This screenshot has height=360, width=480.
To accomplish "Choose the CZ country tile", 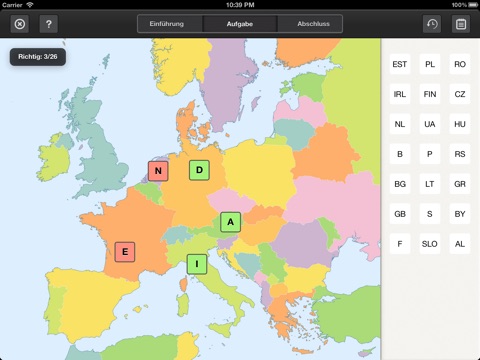I will [x=460, y=94].
